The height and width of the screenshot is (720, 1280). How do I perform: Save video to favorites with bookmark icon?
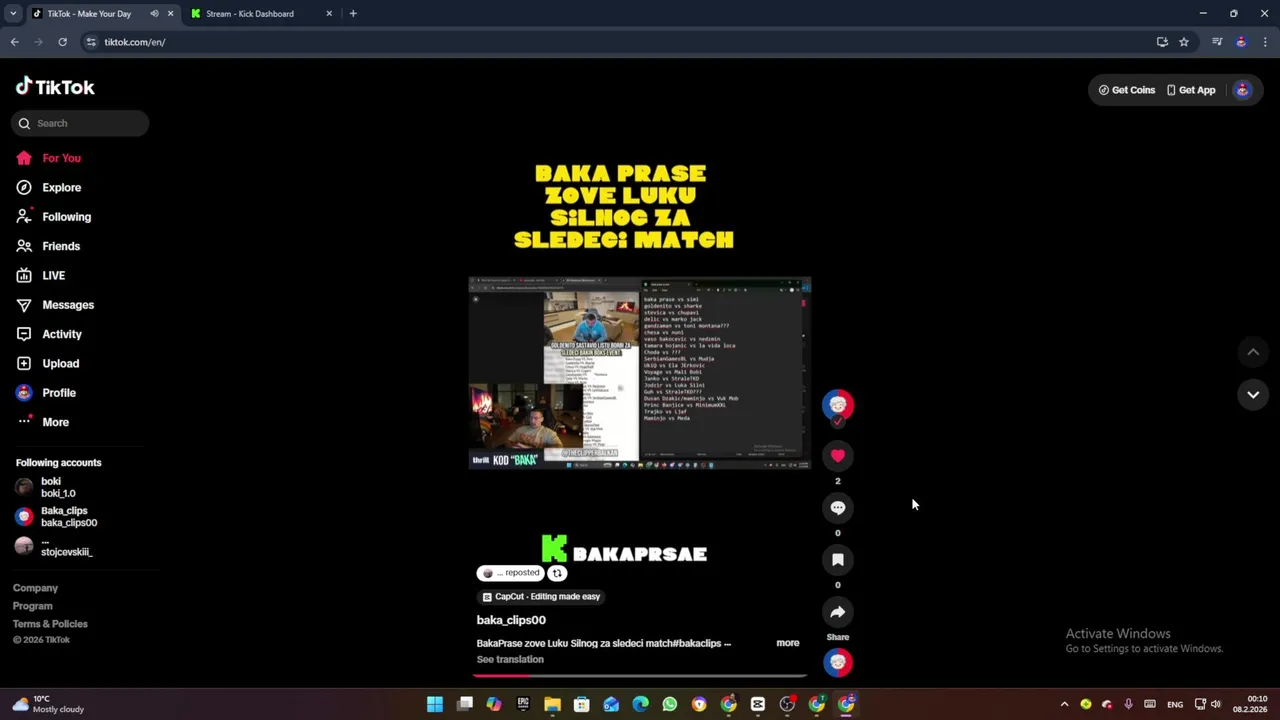(x=838, y=560)
